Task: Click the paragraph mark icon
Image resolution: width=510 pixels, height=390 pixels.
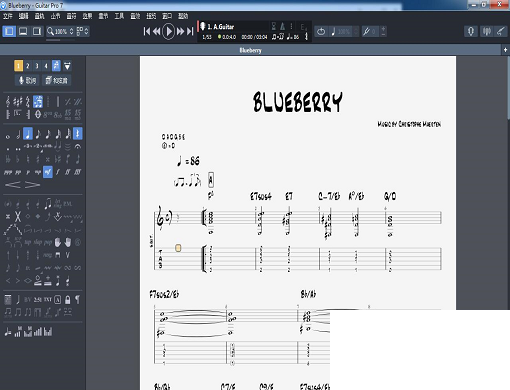Action: point(78,300)
